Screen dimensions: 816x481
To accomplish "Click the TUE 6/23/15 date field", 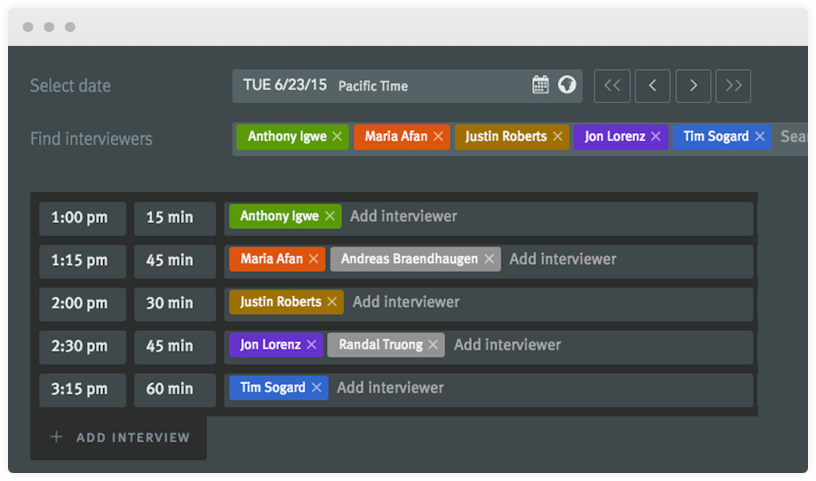I will coord(380,86).
